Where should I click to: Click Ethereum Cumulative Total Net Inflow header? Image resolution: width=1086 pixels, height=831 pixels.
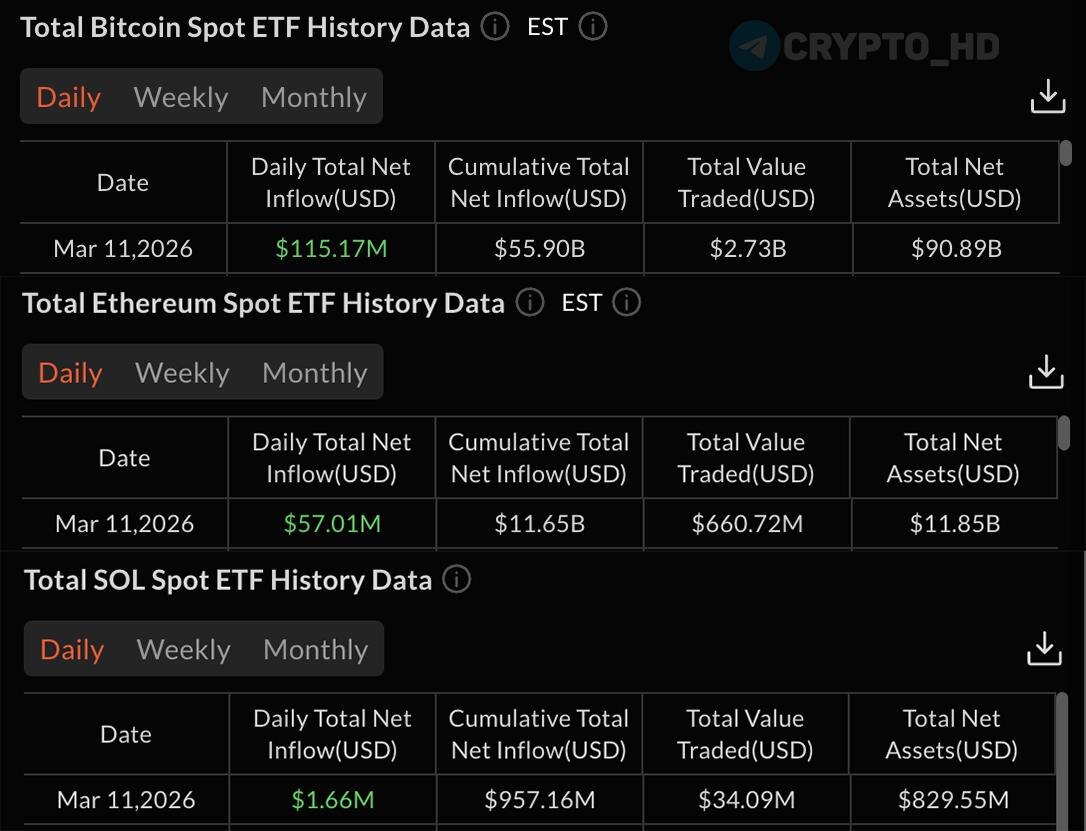click(539, 458)
